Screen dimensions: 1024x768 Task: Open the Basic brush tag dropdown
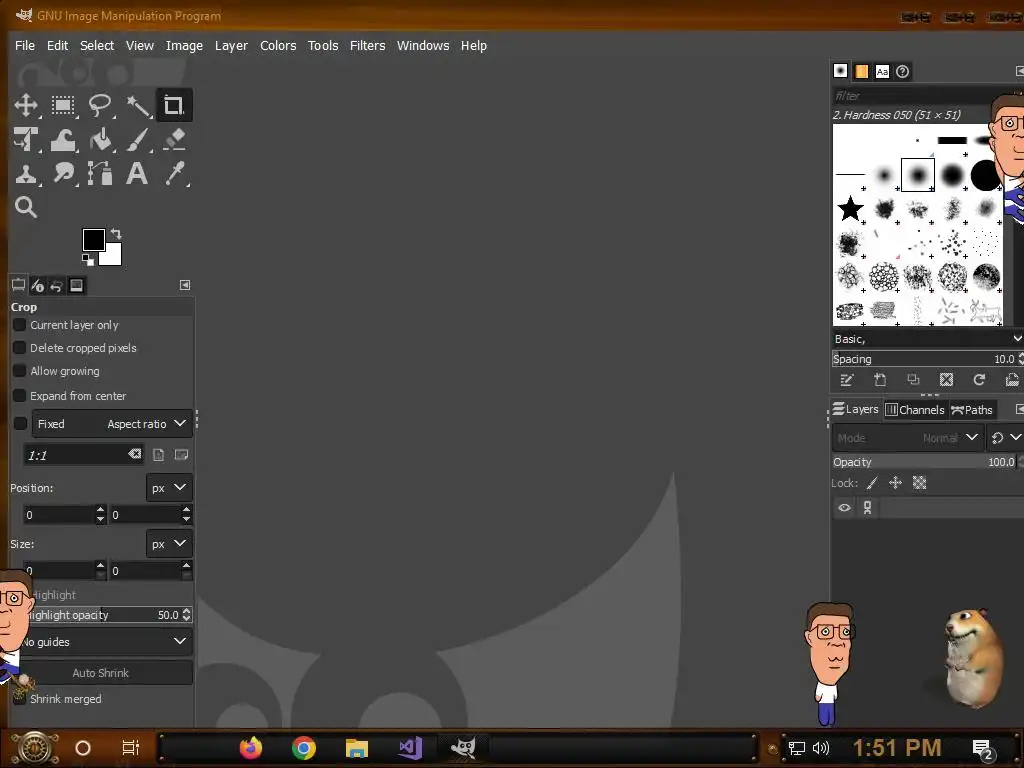pos(927,339)
